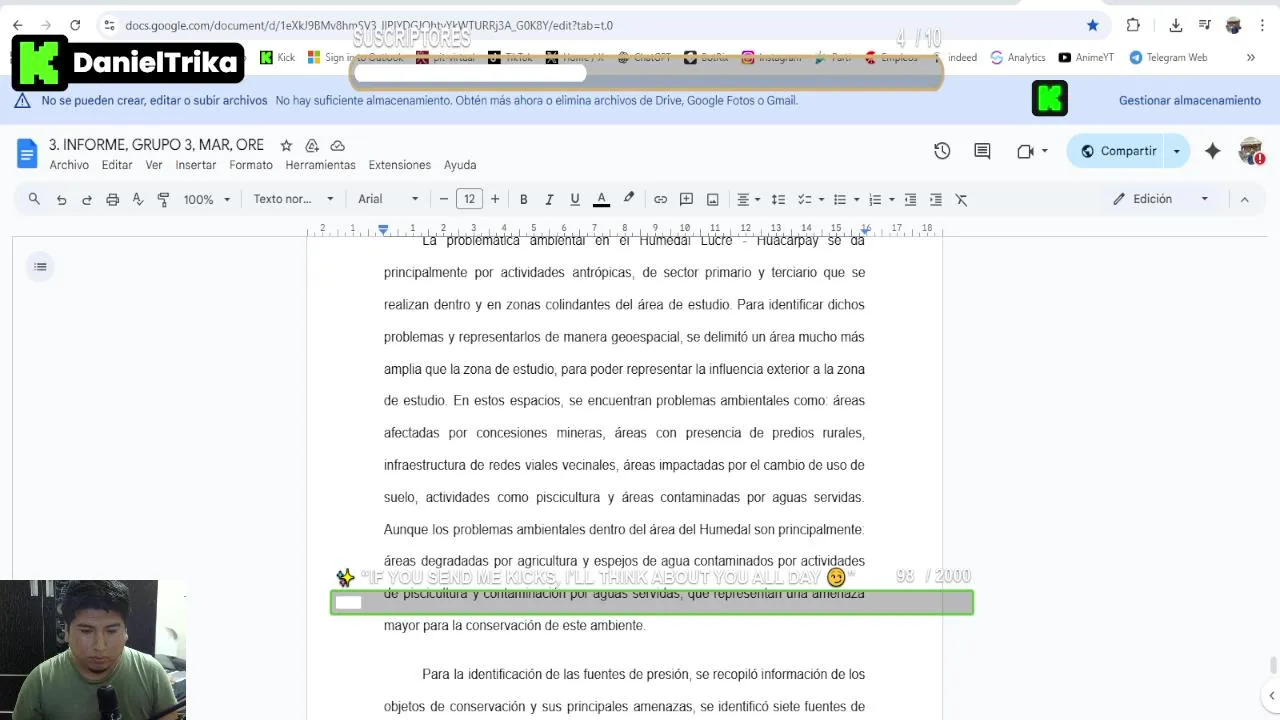Collapse the menus with the chevron up
Image resolution: width=1280 pixels, height=720 pixels.
click(x=1245, y=199)
